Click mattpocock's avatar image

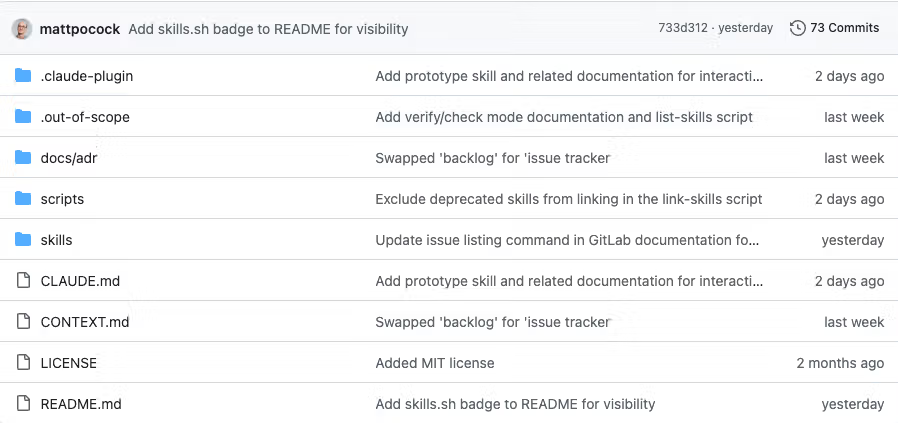(x=22, y=29)
